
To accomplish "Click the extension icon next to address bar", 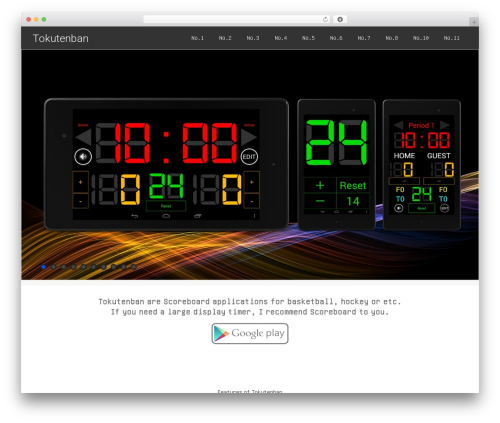I will 340,19.
